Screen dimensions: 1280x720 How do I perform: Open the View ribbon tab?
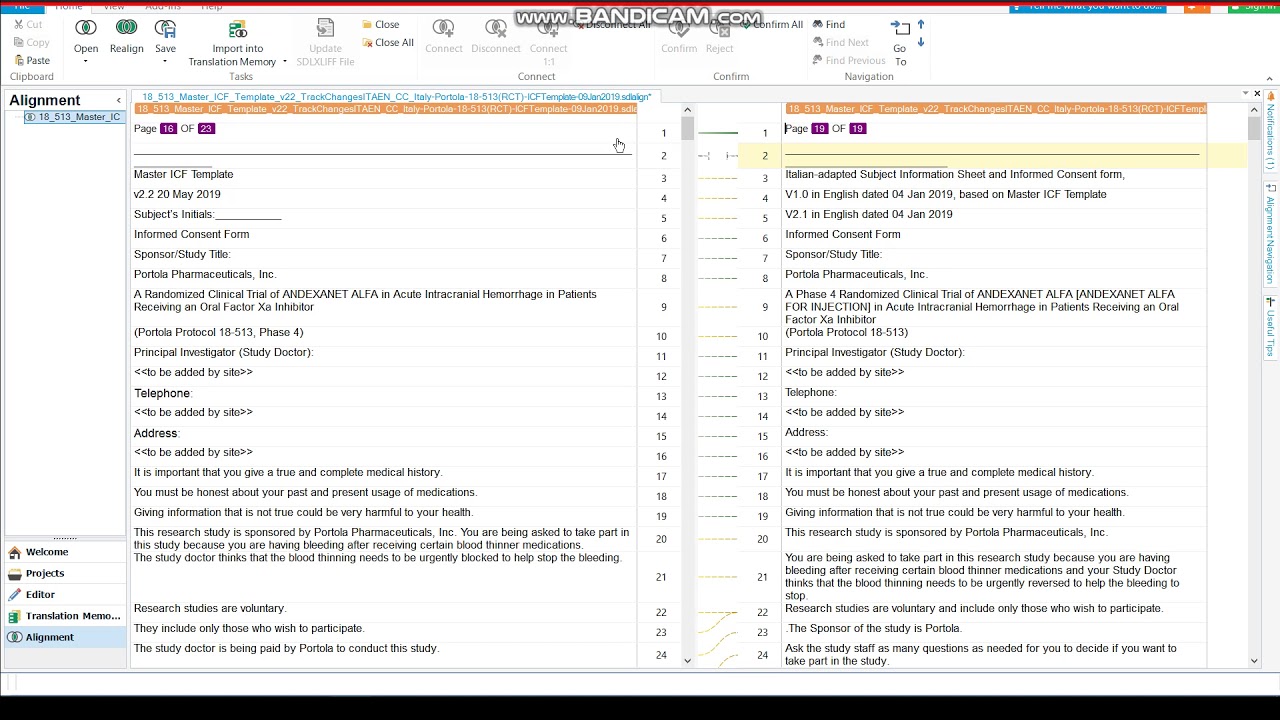click(114, 5)
